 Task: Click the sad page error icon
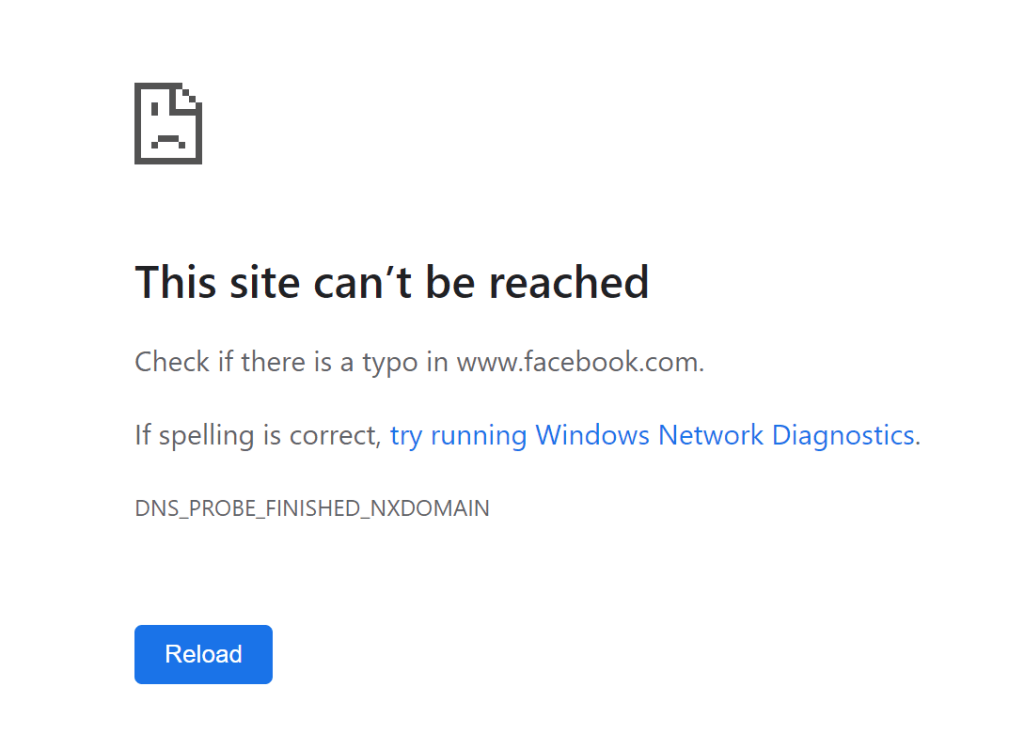pyautogui.click(x=168, y=123)
